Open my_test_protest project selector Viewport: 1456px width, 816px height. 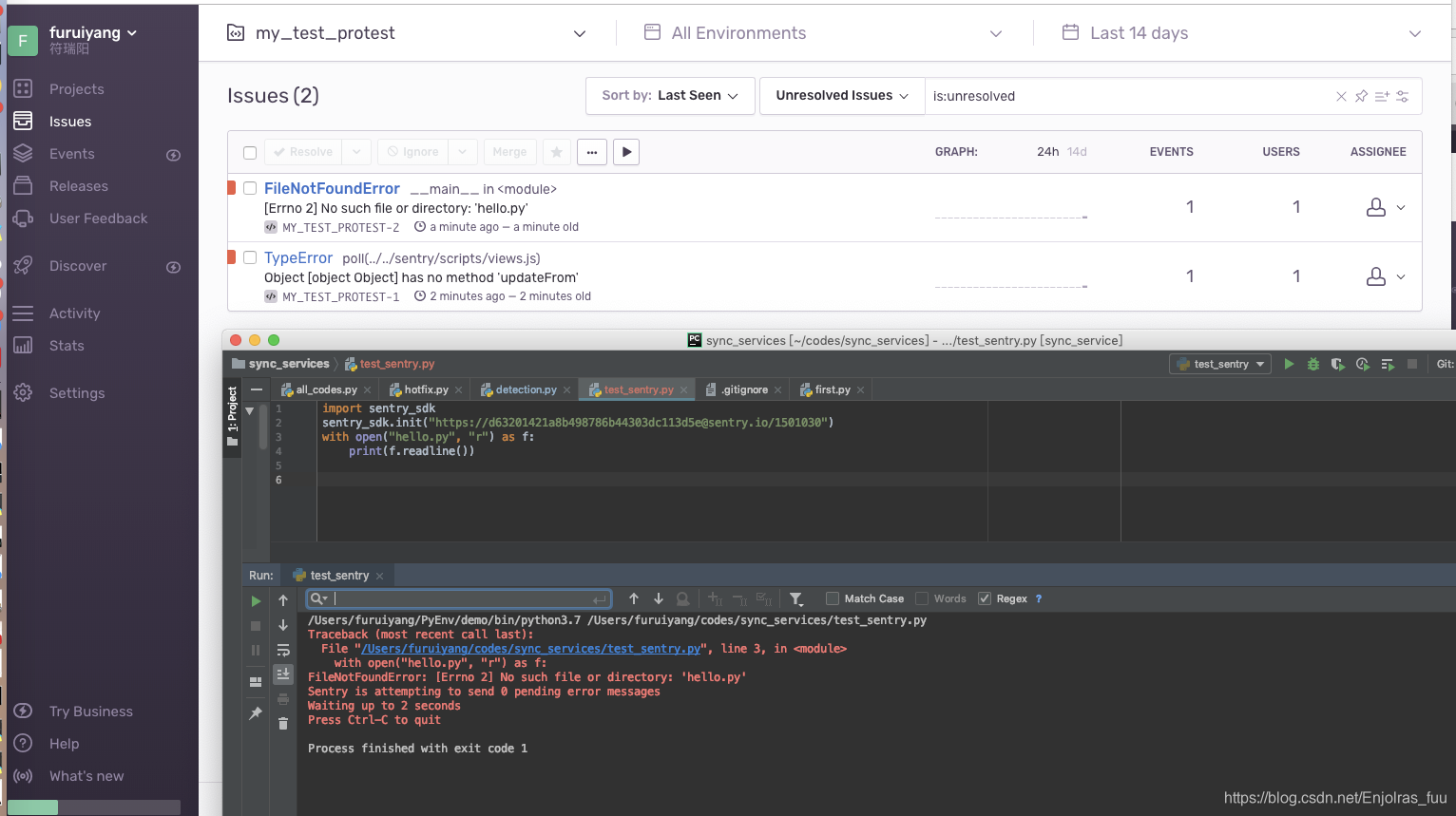(407, 33)
